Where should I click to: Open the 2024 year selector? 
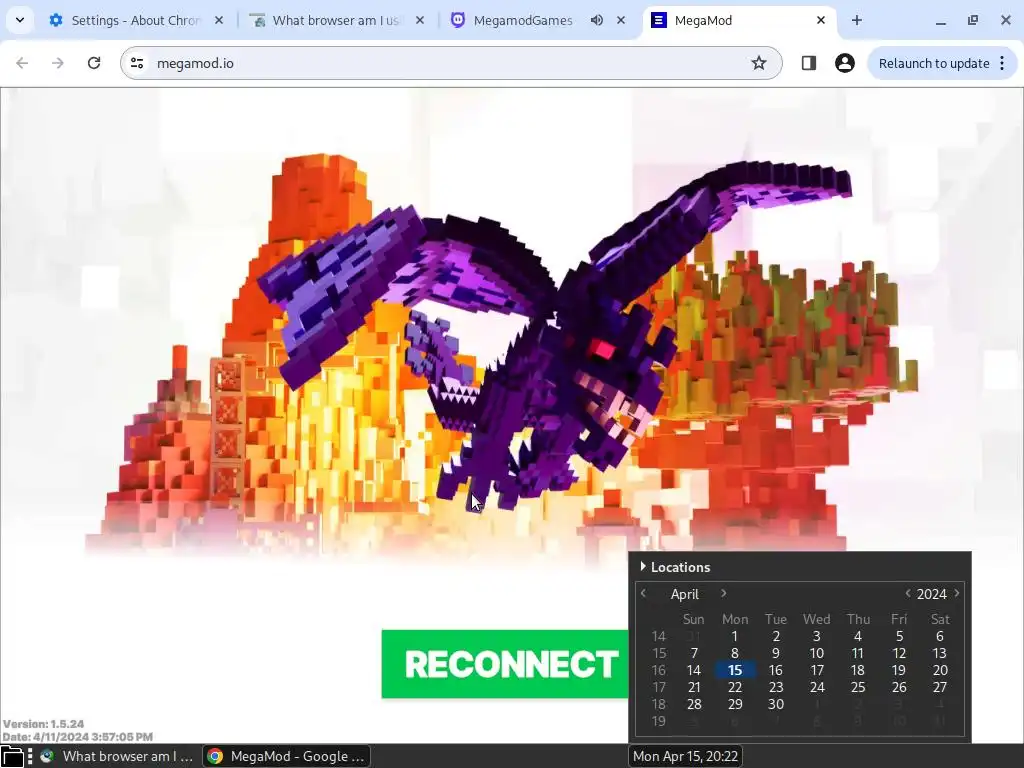[931, 594]
